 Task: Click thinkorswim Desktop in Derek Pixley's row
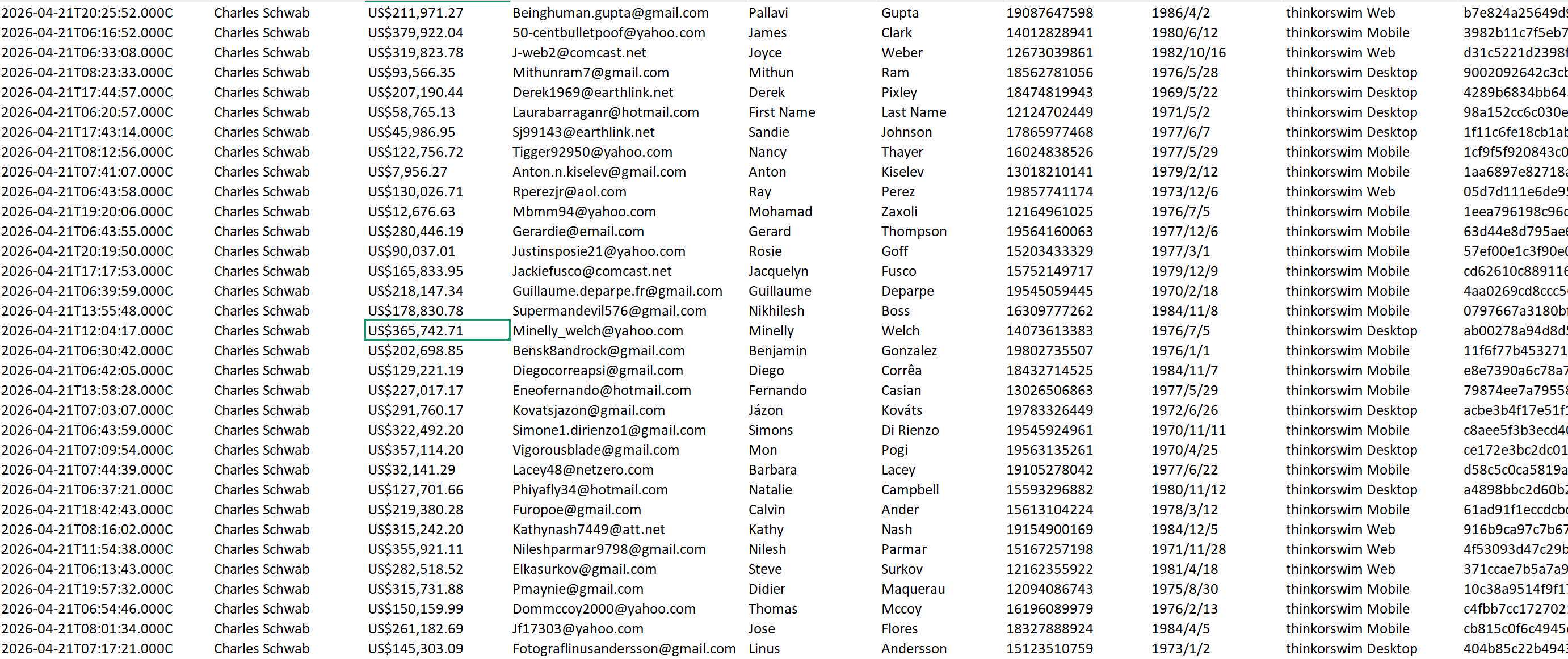point(1351,93)
